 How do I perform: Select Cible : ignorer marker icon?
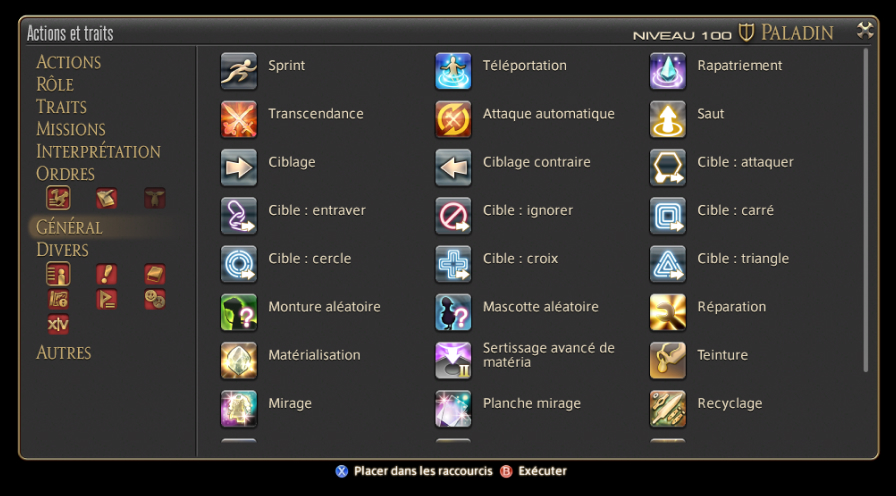coord(453,215)
